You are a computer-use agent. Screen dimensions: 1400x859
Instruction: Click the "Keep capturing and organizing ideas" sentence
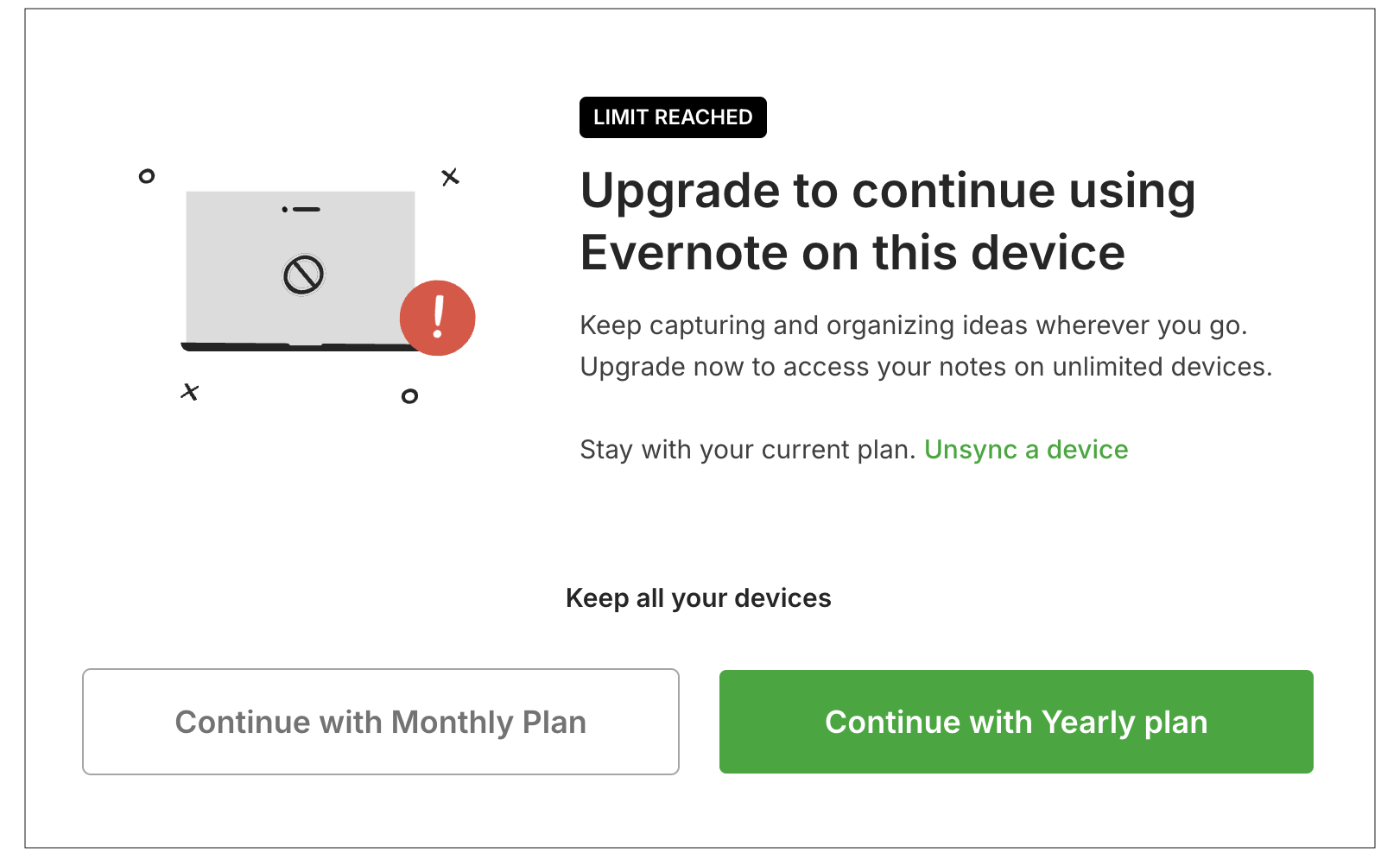[x=914, y=325]
